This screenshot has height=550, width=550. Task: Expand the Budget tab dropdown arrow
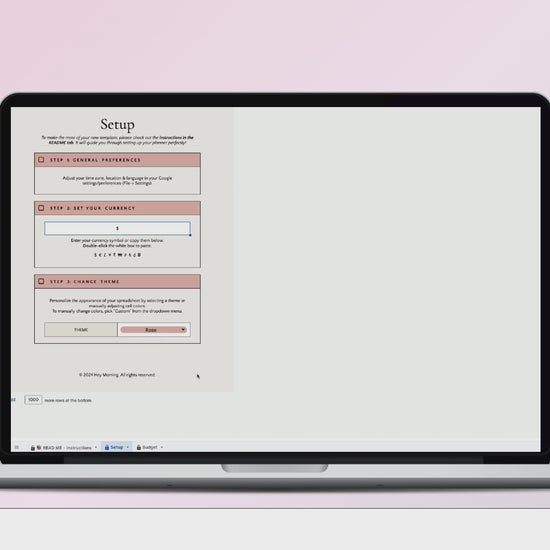tap(162, 447)
